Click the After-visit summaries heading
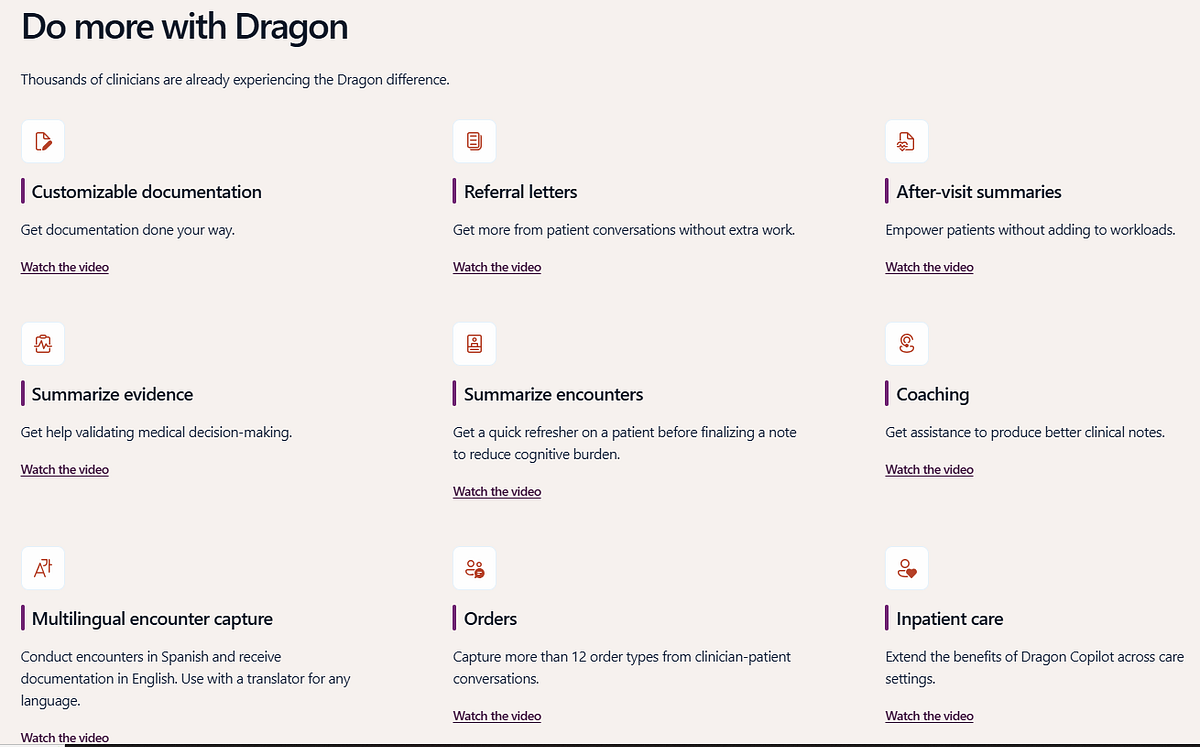 point(979,192)
